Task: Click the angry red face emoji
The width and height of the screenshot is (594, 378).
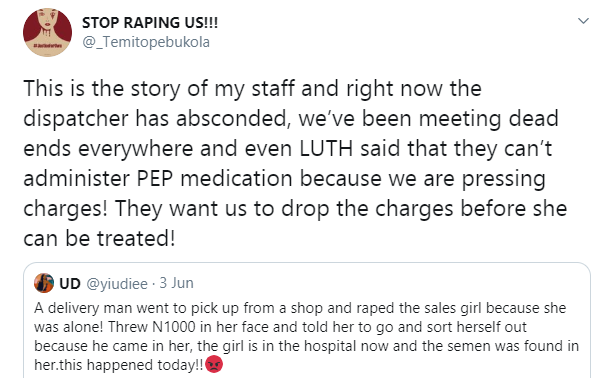Action: (x=214, y=364)
